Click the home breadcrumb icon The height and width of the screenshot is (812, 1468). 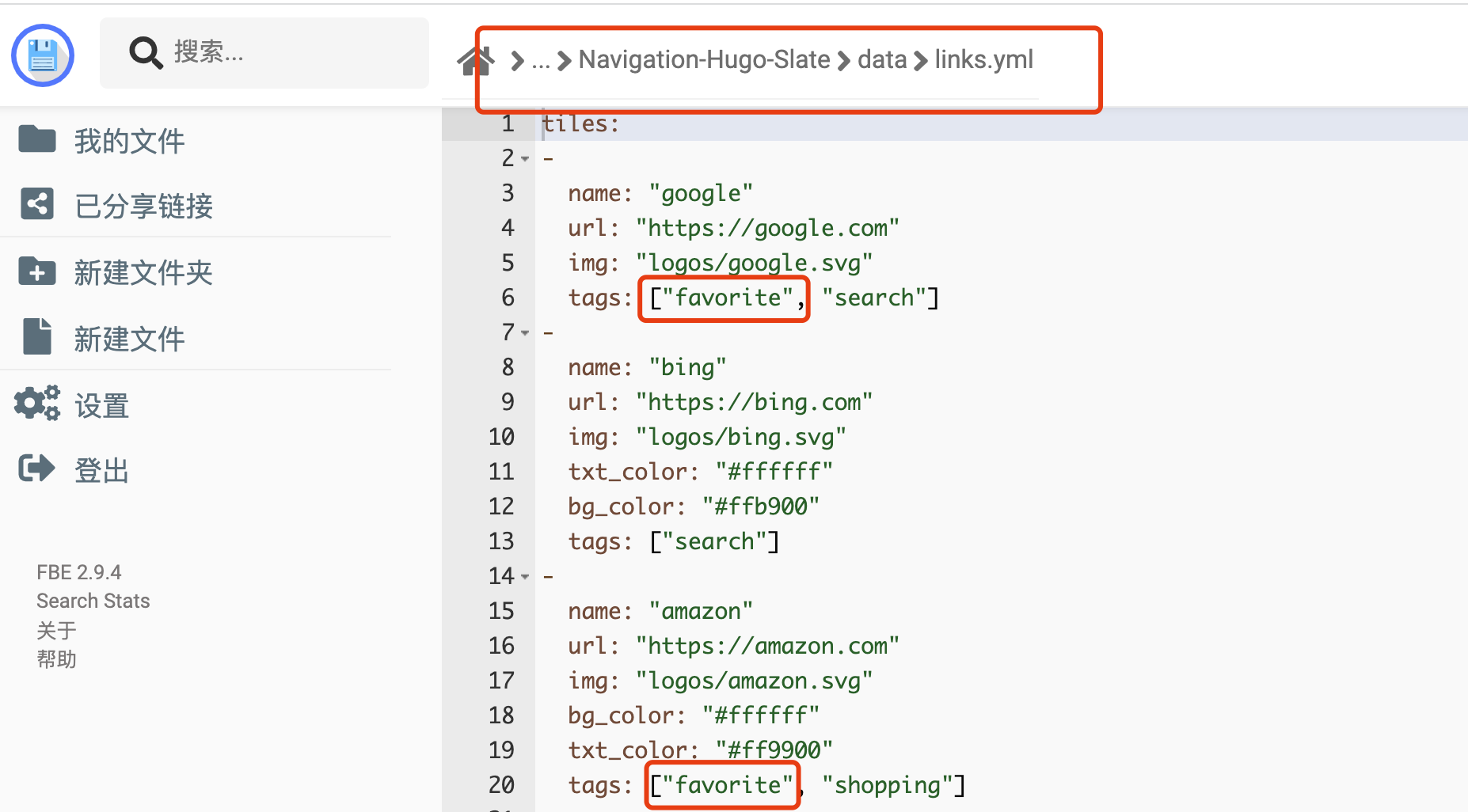pyautogui.click(x=476, y=60)
